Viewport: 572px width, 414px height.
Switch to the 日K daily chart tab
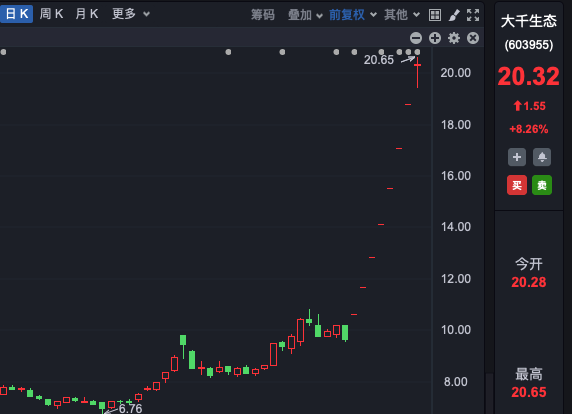(16, 14)
